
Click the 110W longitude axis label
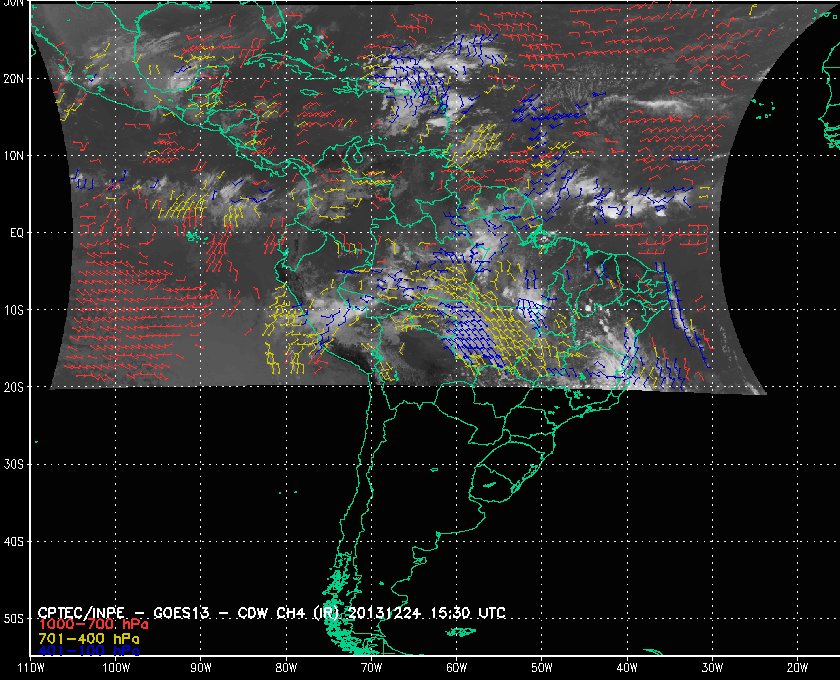31,668
